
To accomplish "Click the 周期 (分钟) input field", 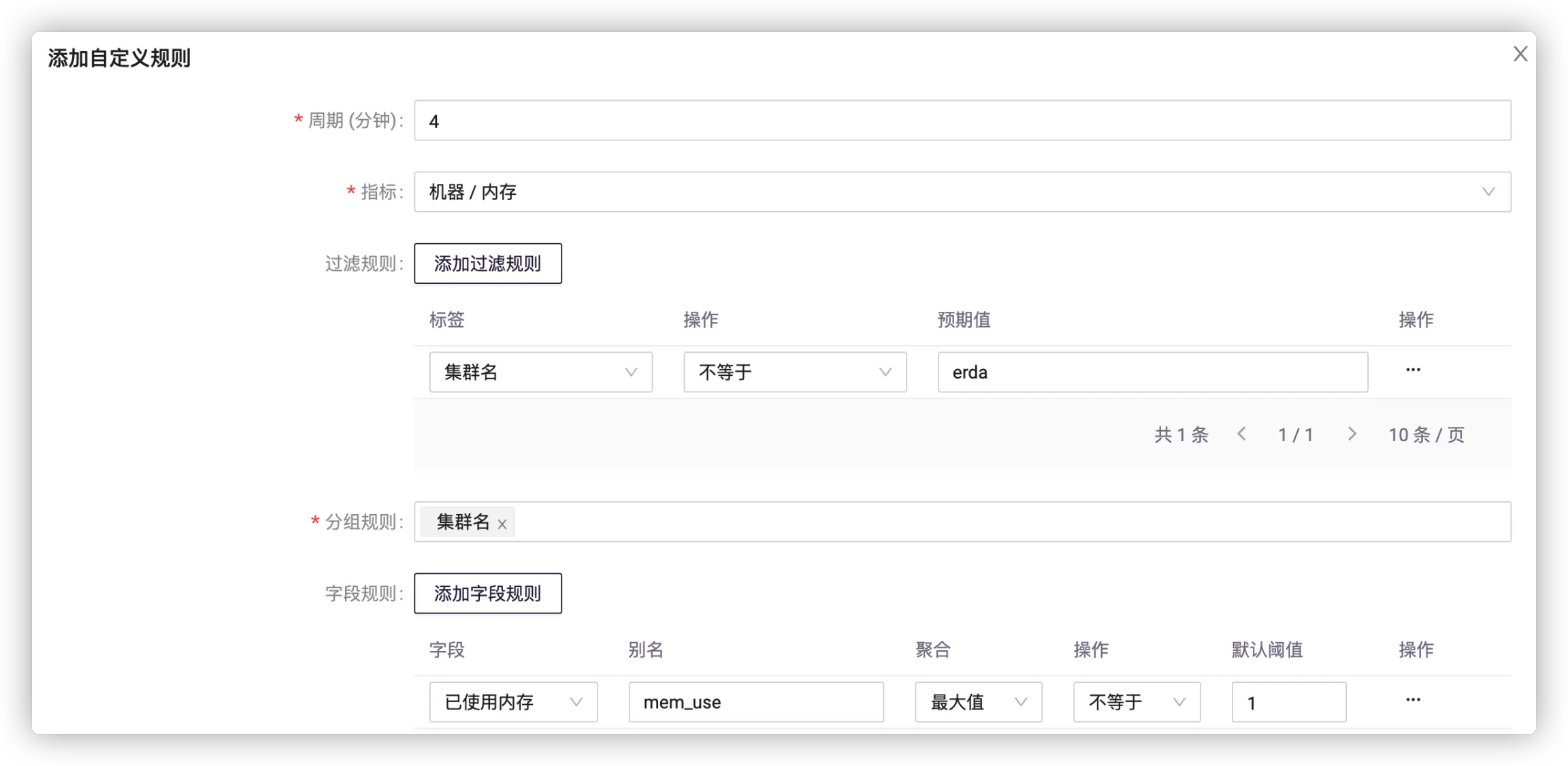I will (x=962, y=121).
